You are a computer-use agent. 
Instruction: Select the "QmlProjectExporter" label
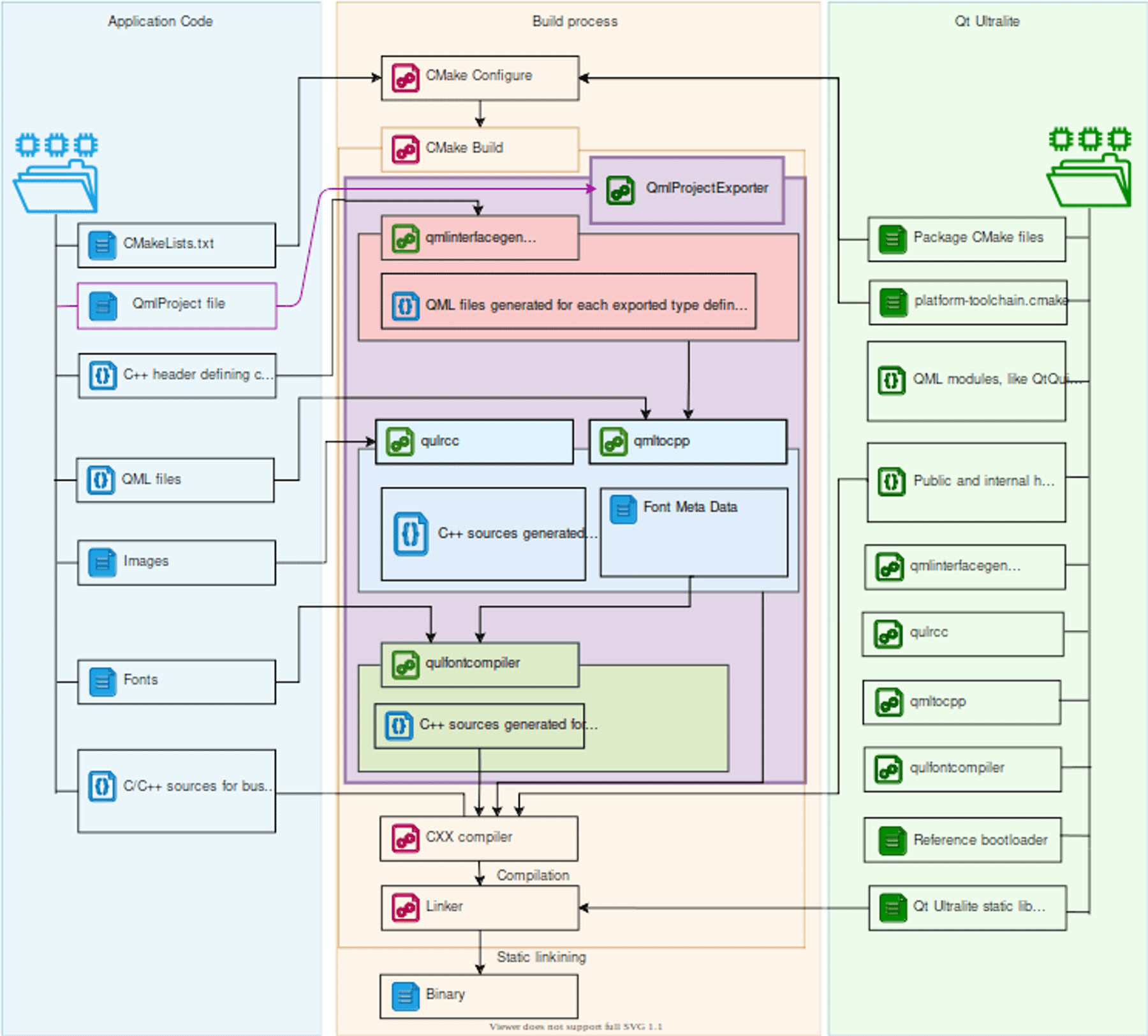[707, 188]
